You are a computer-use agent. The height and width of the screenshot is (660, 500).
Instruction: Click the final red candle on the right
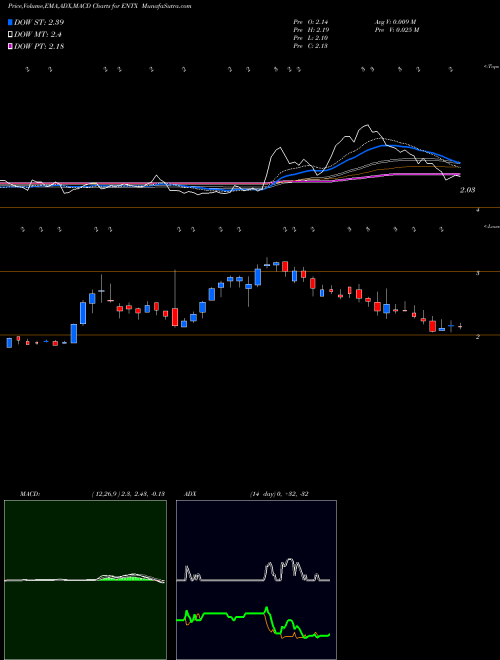point(460,326)
